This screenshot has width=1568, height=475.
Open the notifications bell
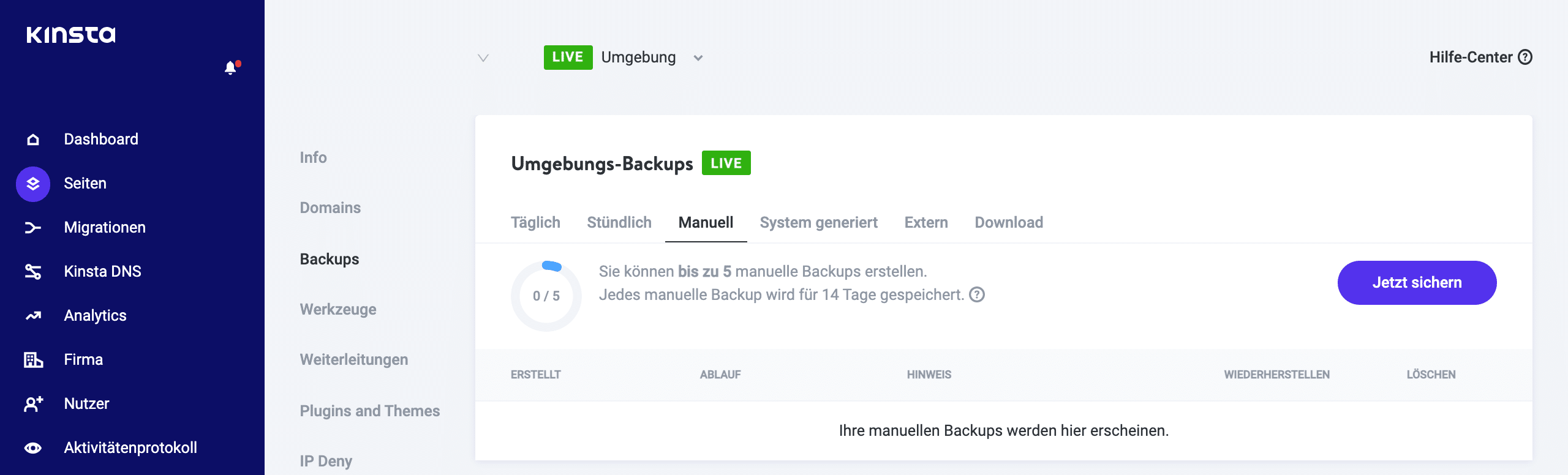pos(230,68)
